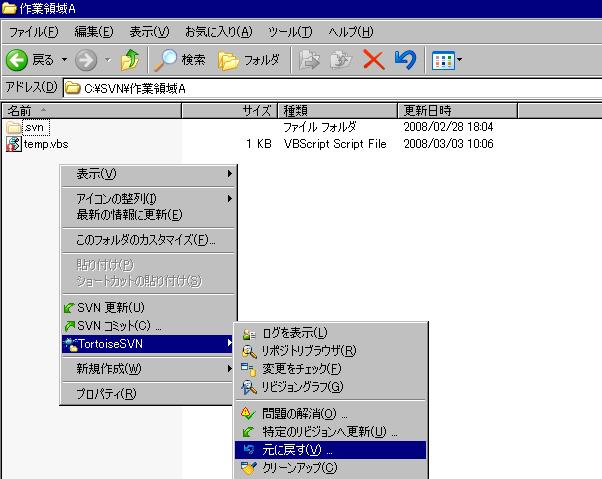
Task: Click the red X Delete icon
Action: [x=374, y=60]
